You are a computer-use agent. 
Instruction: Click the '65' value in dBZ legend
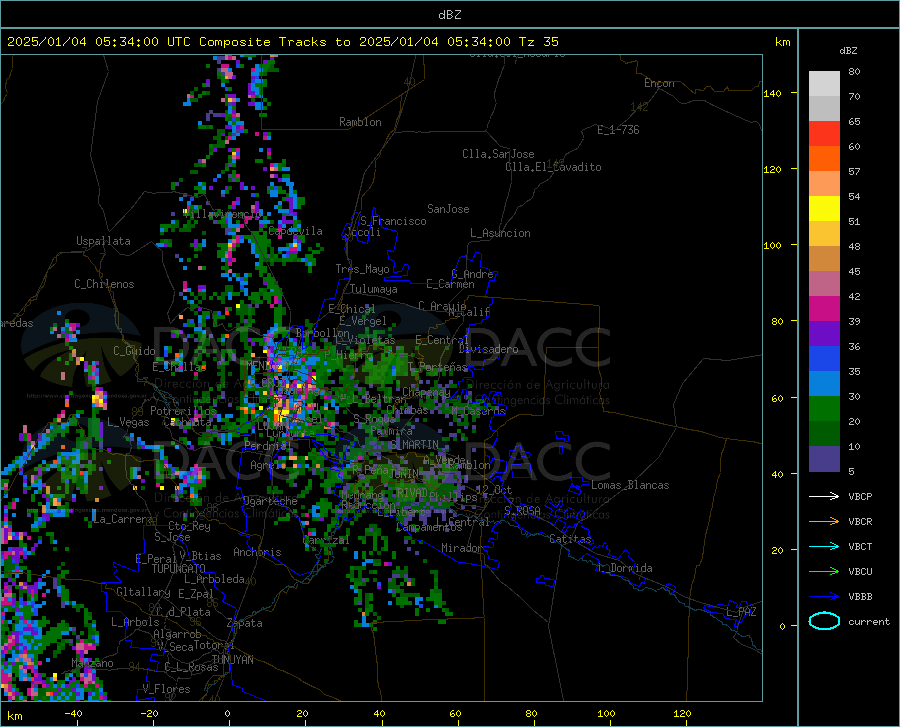pyautogui.click(x=854, y=122)
